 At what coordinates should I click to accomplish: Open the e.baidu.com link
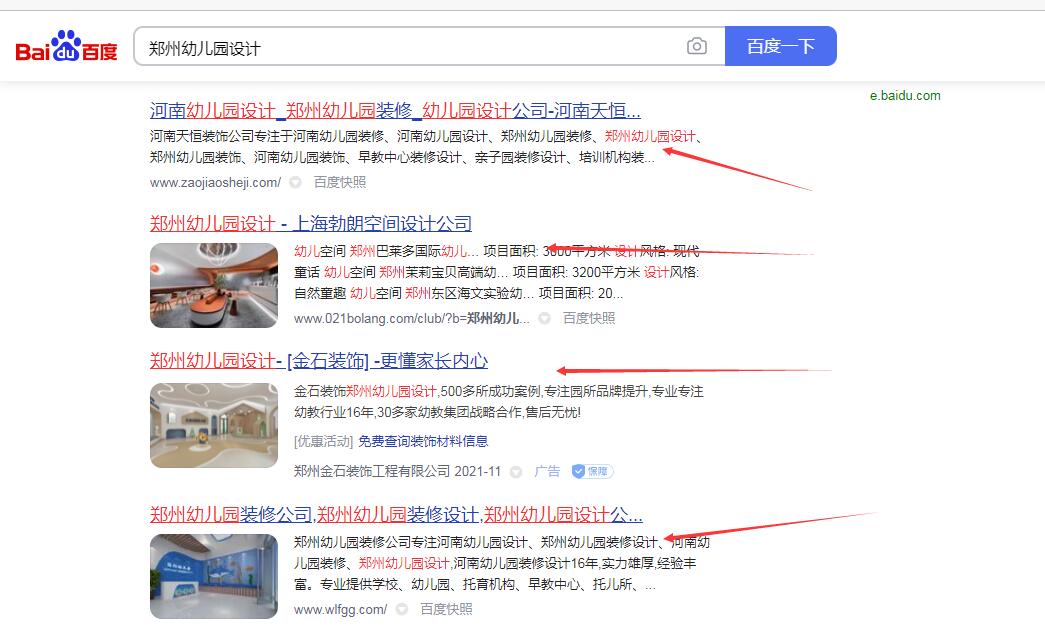coord(905,95)
